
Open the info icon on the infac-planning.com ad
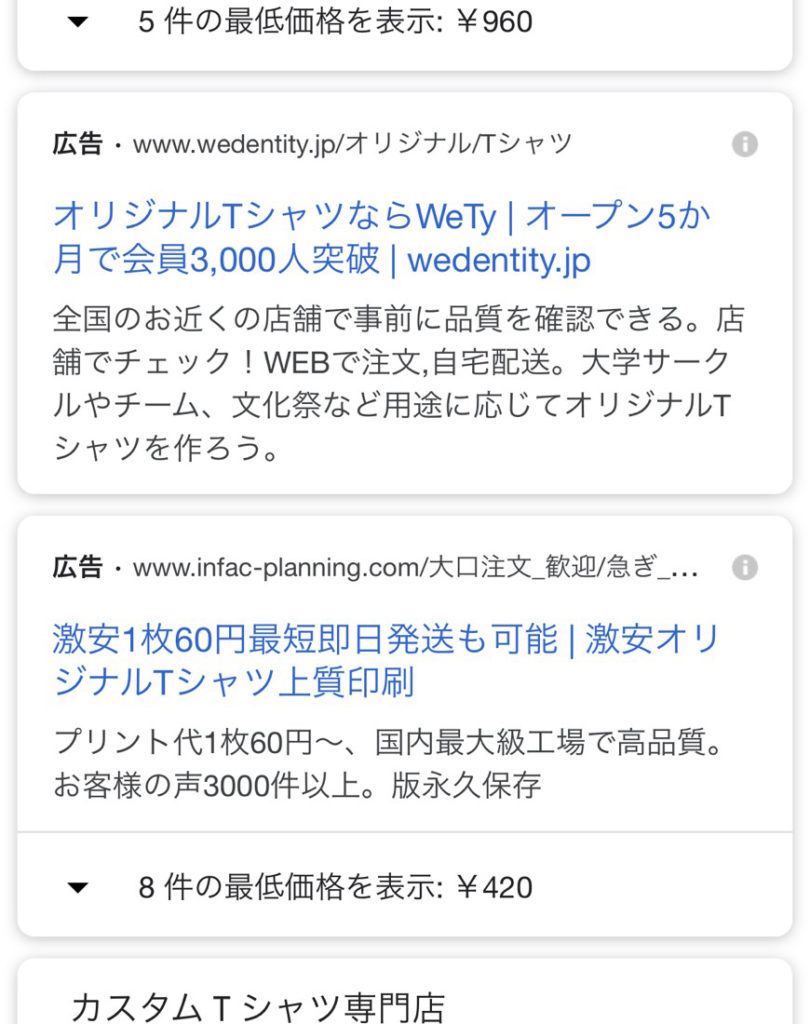pyautogui.click(x=745, y=568)
